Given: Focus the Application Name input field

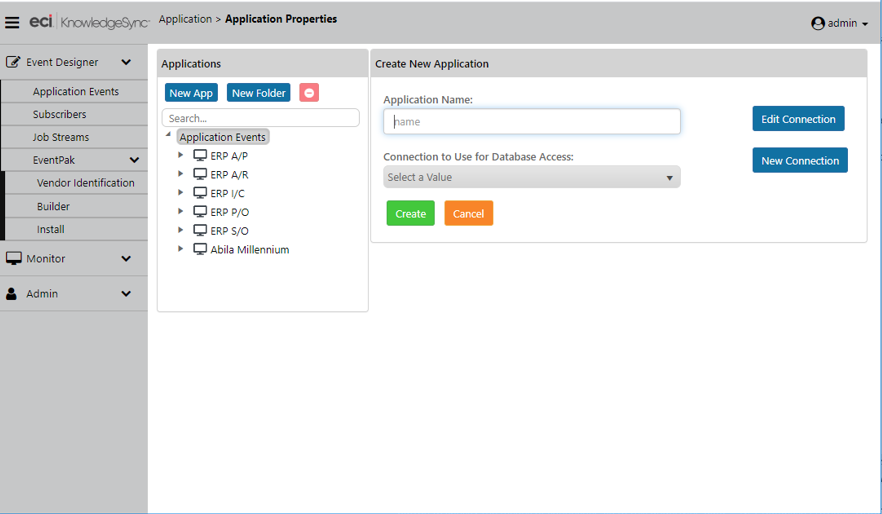Looking at the screenshot, I should pos(532,121).
